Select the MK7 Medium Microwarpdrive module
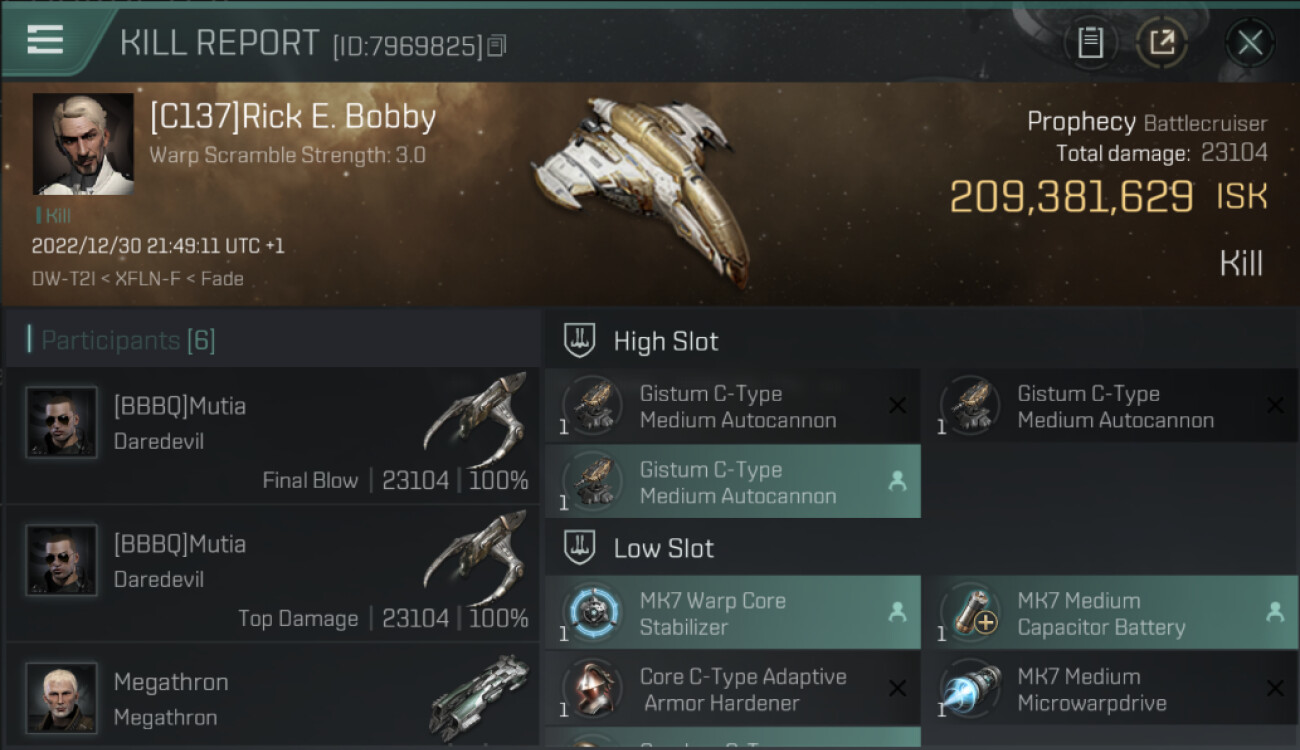1300x750 pixels. pos(1111,689)
